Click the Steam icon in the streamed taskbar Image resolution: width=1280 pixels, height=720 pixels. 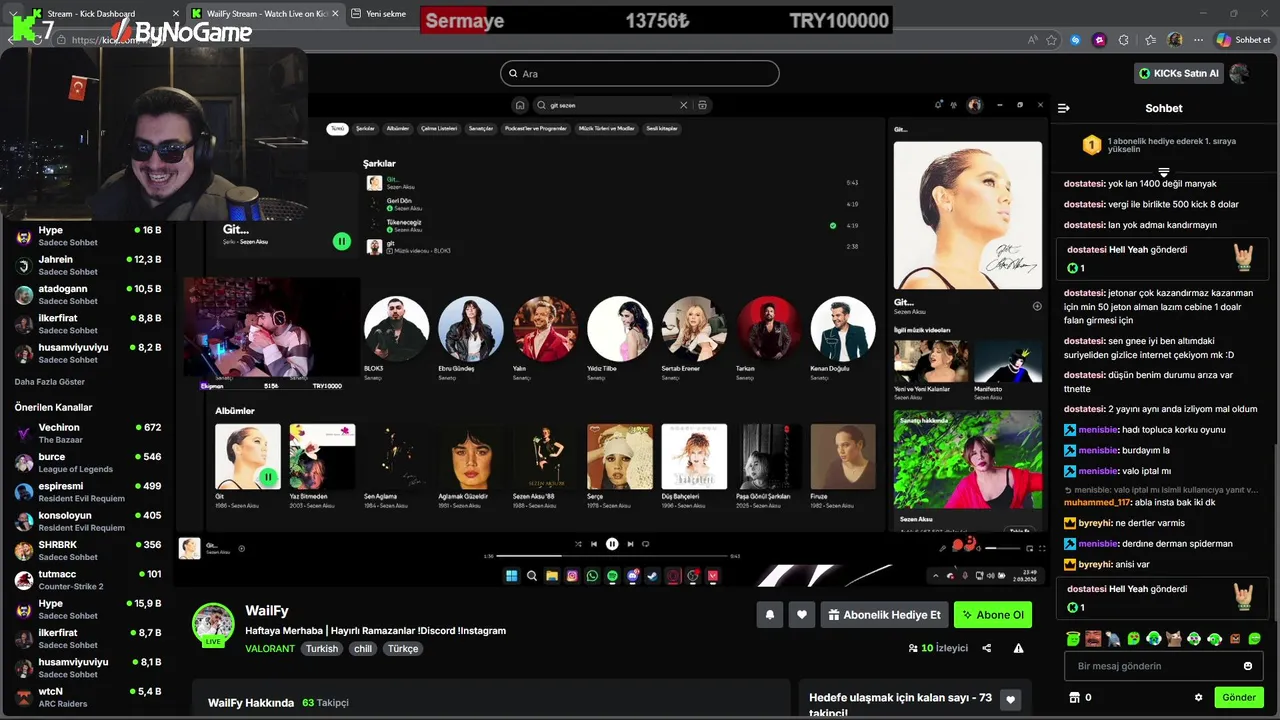[653, 576]
